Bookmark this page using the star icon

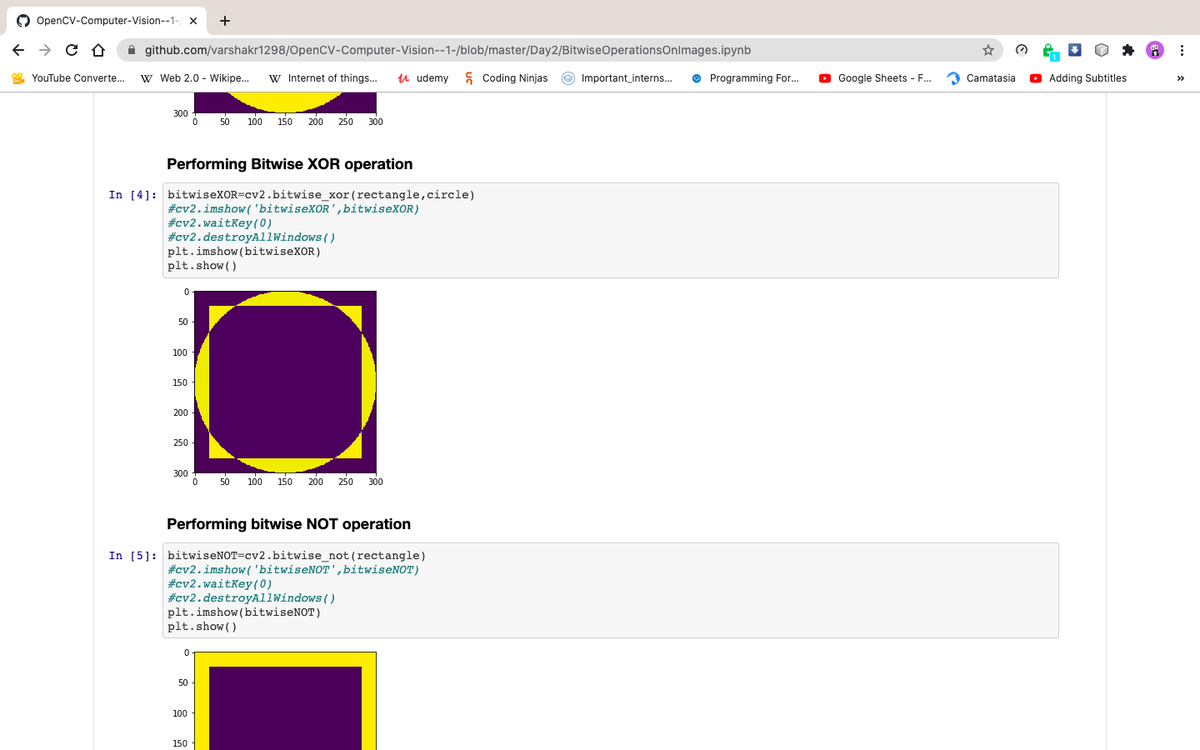tap(988, 49)
